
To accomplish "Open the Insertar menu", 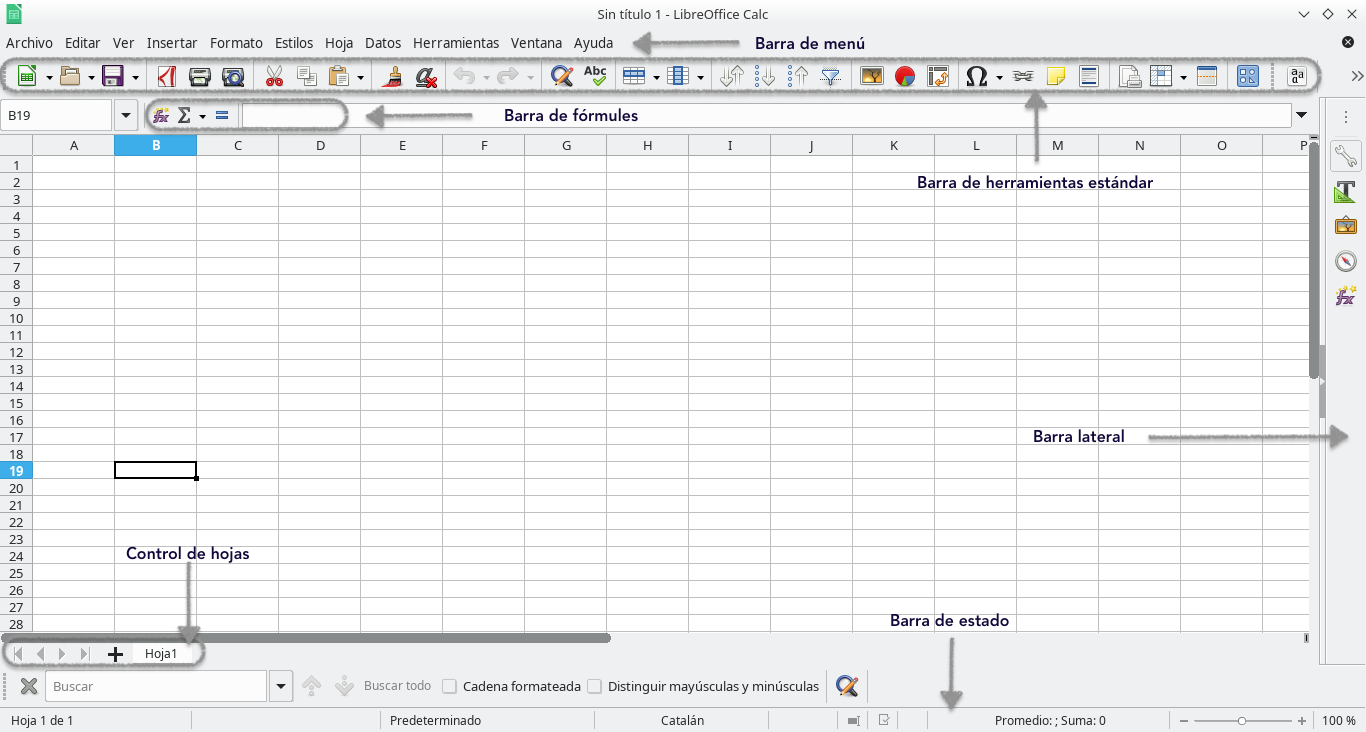I will pos(172,43).
